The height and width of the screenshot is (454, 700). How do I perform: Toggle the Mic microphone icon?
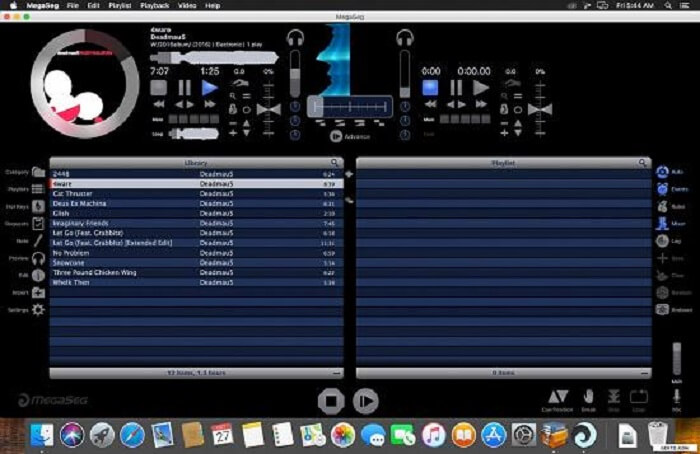[x=677, y=396]
